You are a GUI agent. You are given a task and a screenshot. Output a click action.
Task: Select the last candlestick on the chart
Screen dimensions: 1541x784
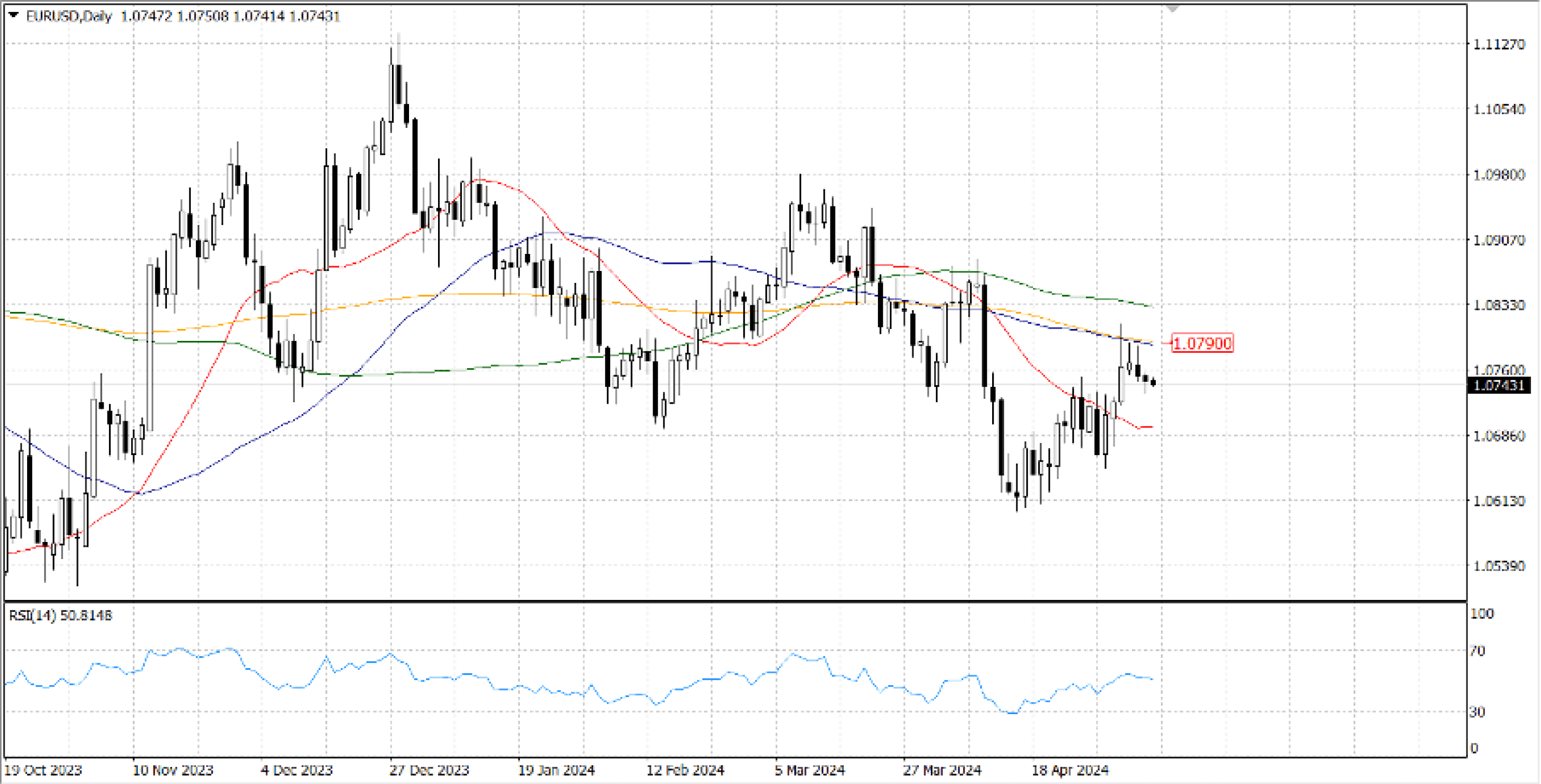pyautogui.click(x=1153, y=383)
